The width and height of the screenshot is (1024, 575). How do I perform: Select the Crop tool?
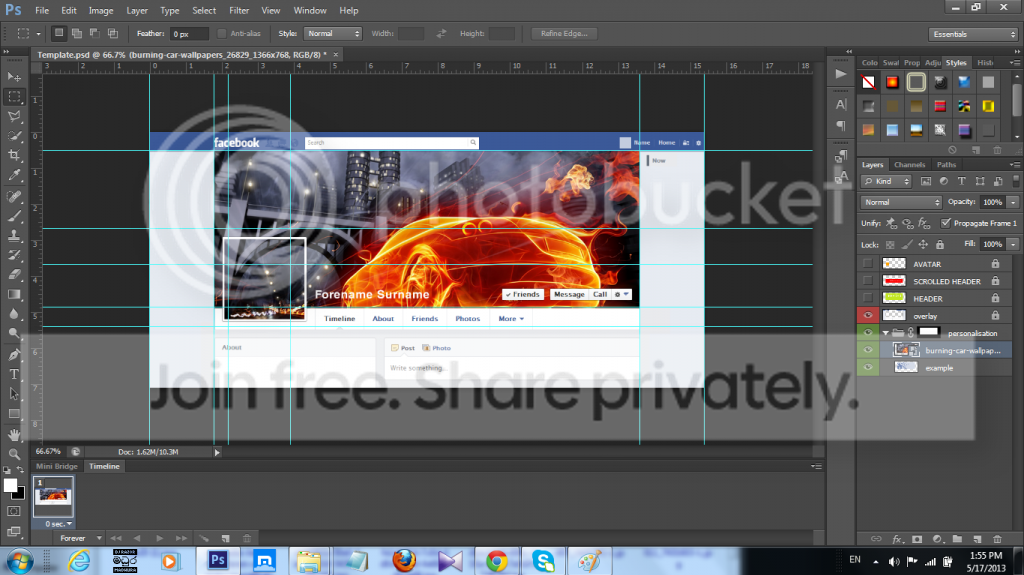coord(14,156)
